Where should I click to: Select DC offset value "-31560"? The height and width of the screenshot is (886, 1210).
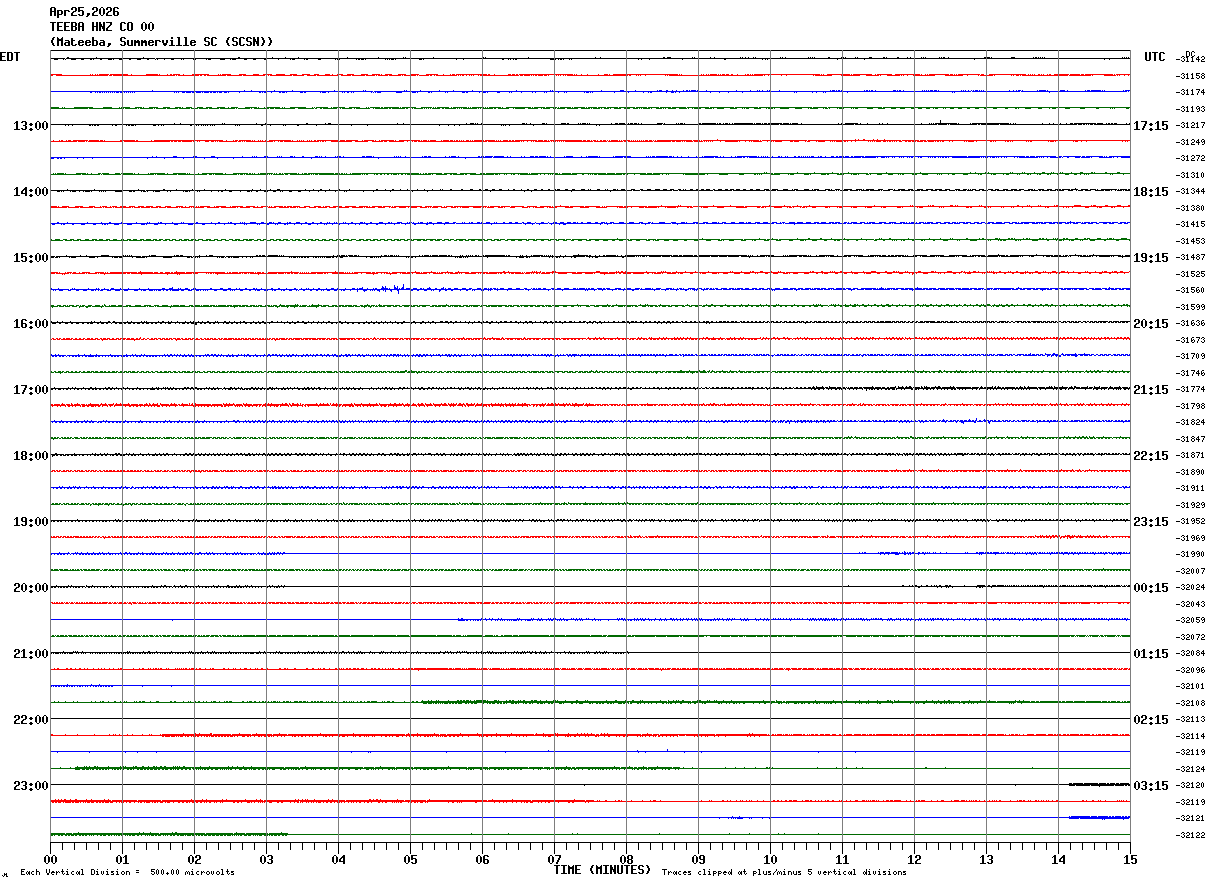point(1191,291)
